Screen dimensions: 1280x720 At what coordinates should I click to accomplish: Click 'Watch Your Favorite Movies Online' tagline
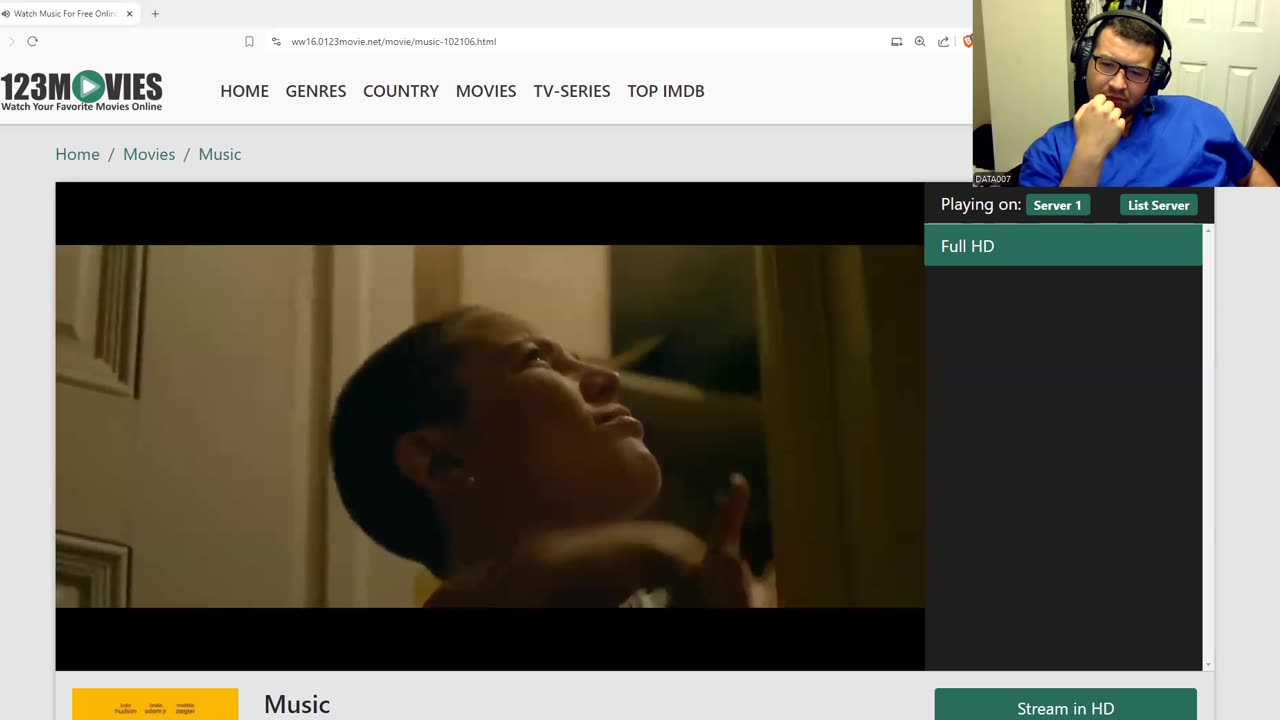81,106
